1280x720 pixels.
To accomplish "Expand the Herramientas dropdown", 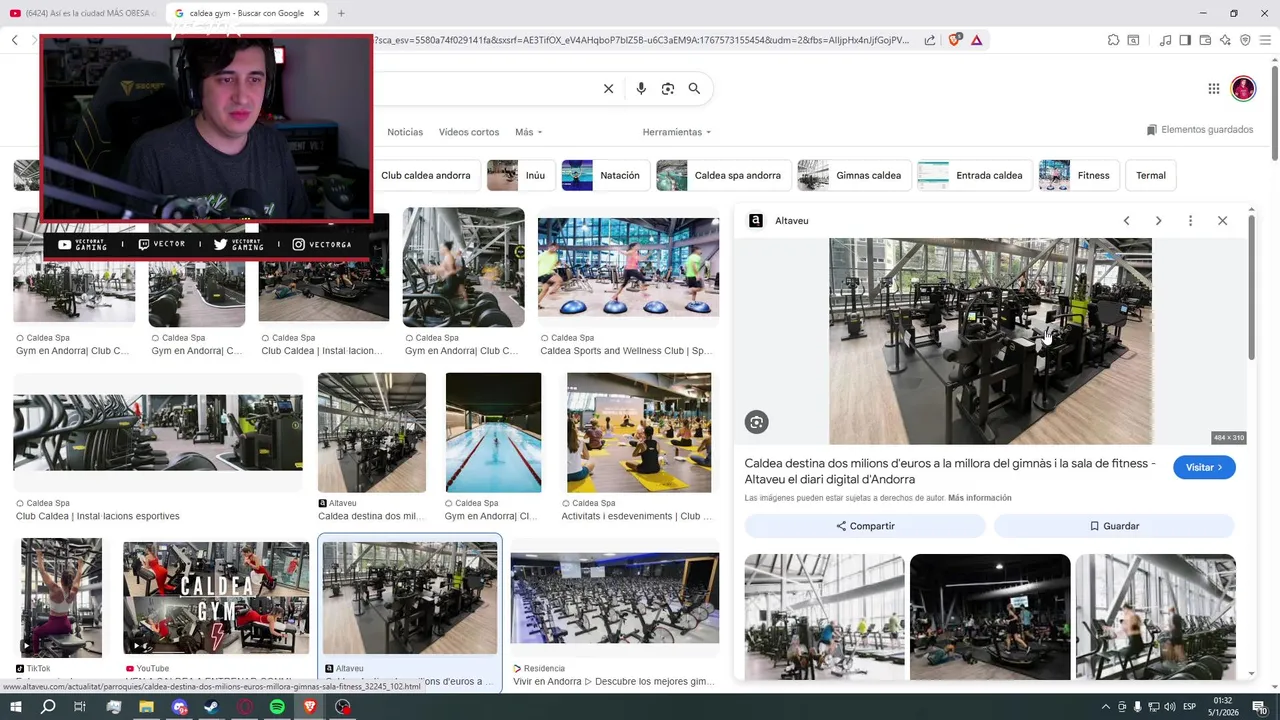I will click(677, 132).
